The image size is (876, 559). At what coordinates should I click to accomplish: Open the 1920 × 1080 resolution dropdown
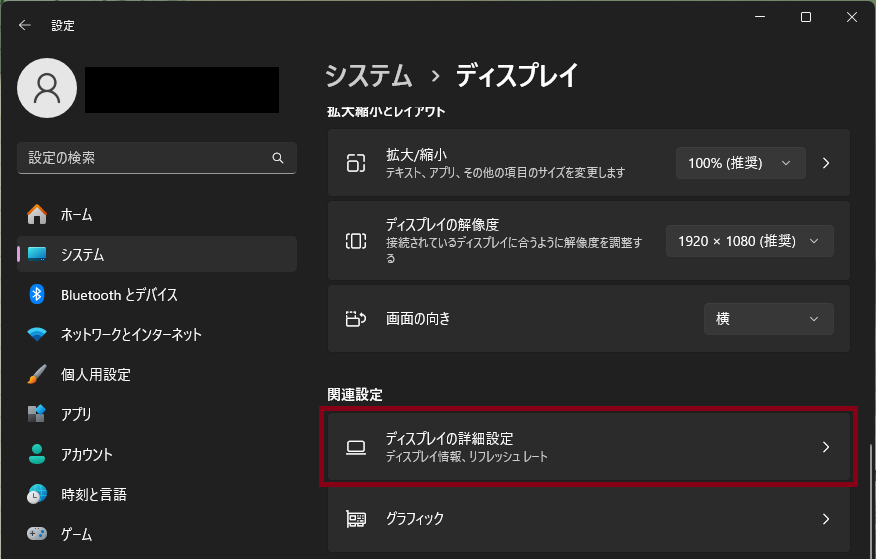point(749,241)
